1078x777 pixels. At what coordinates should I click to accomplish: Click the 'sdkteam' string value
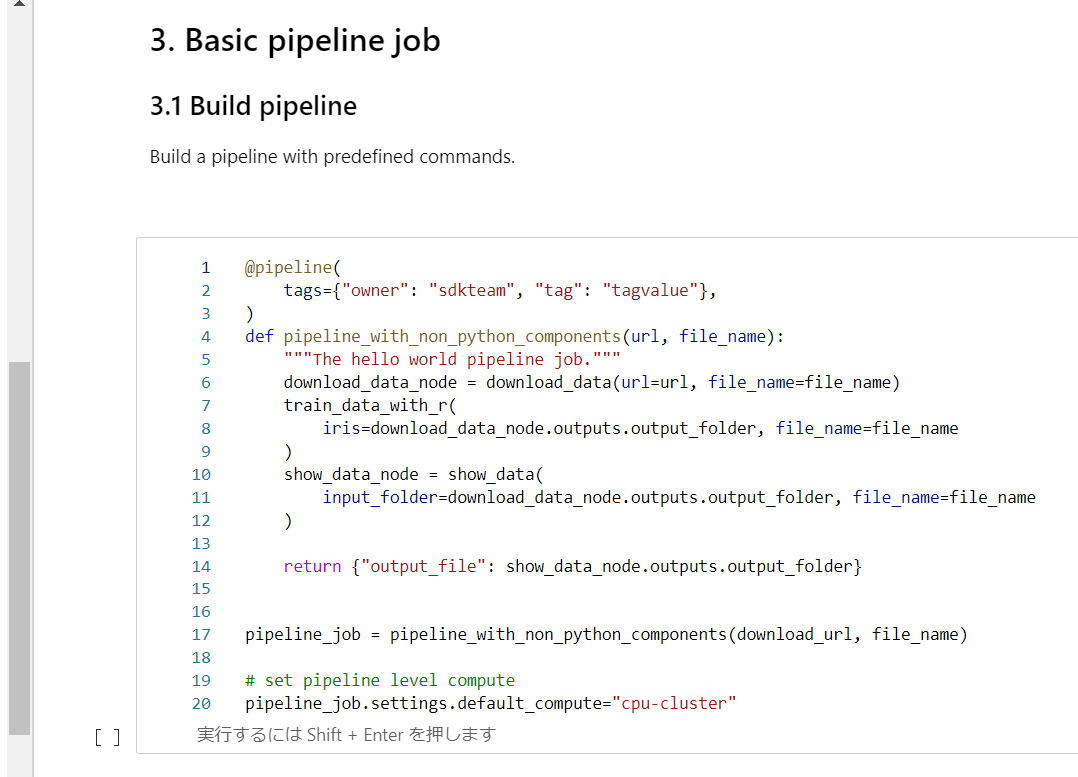coord(471,290)
